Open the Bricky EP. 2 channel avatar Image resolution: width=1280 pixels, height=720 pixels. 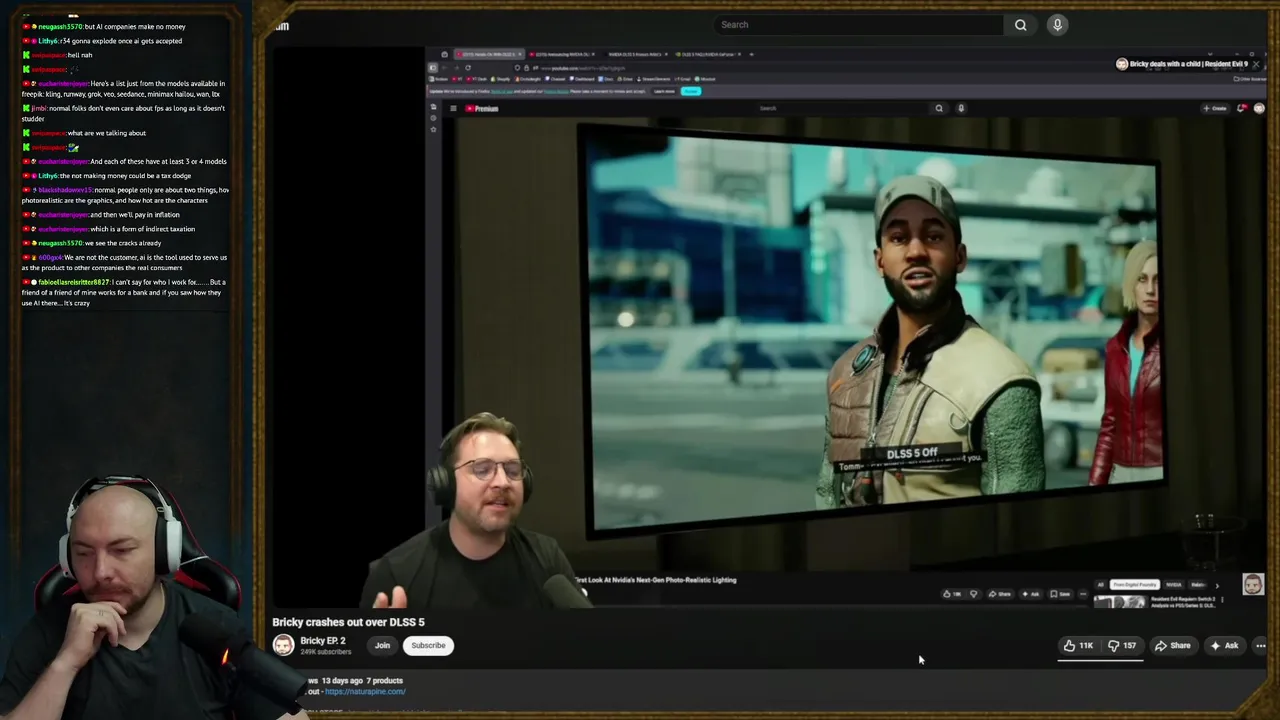[284, 645]
